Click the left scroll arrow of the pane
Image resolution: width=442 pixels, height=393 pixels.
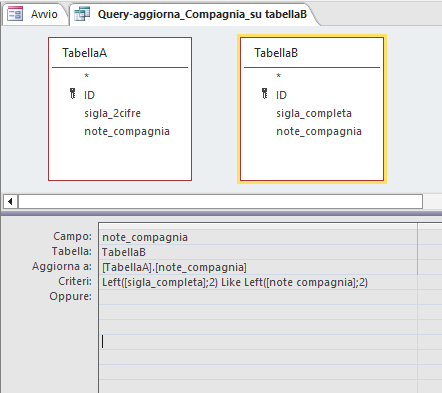[x=10, y=202]
